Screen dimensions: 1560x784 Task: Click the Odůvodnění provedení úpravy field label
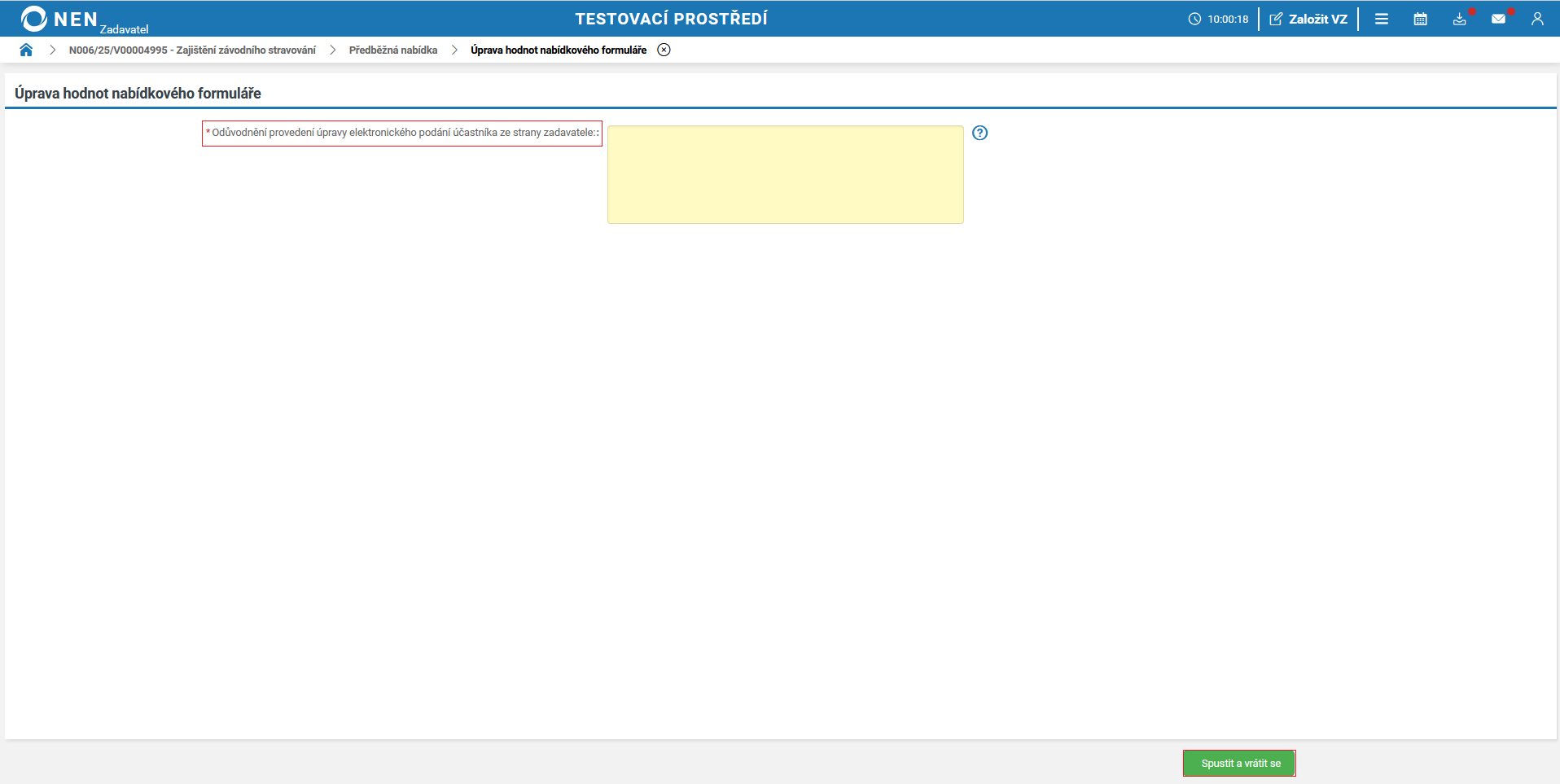(x=402, y=133)
